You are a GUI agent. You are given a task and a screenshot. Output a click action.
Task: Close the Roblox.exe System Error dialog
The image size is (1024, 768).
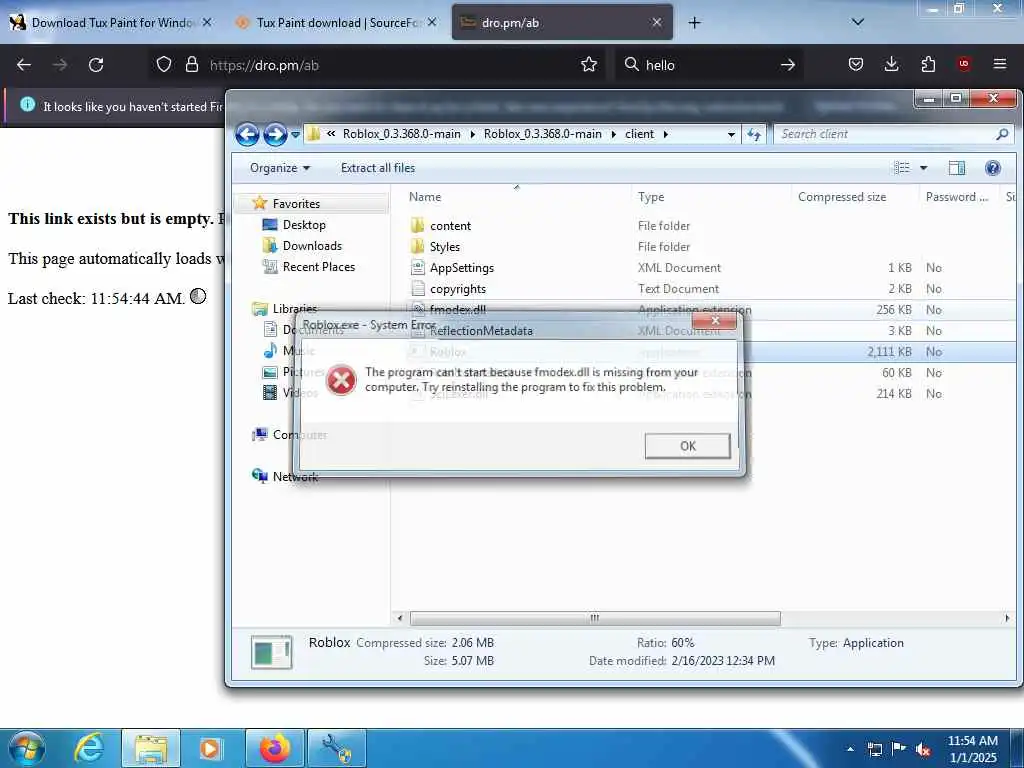tap(715, 321)
